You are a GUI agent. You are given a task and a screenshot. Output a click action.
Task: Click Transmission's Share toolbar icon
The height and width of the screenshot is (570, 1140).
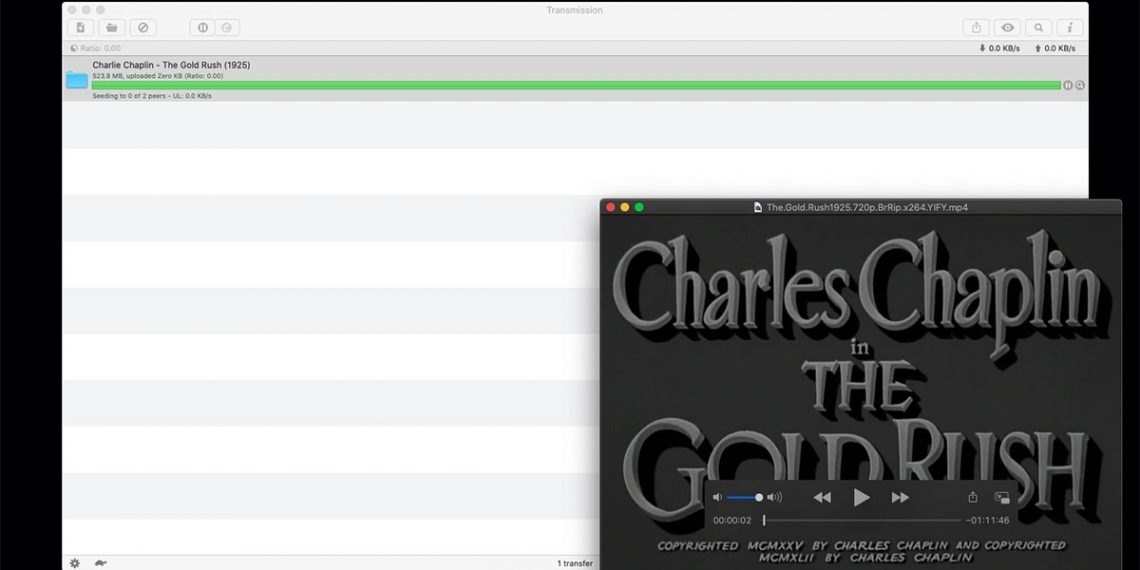point(976,28)
